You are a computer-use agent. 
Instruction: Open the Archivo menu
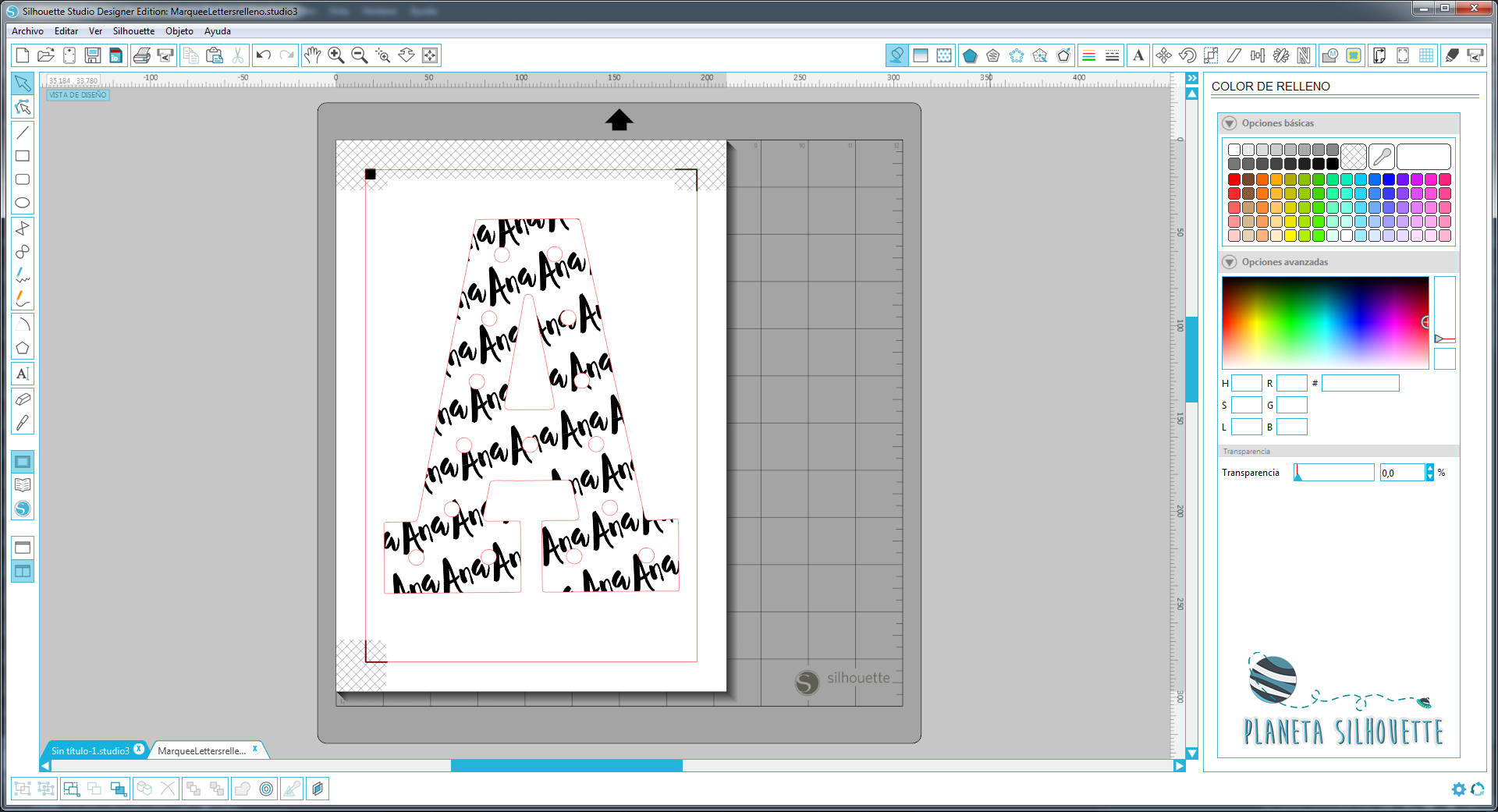click(x=27, y=31)
